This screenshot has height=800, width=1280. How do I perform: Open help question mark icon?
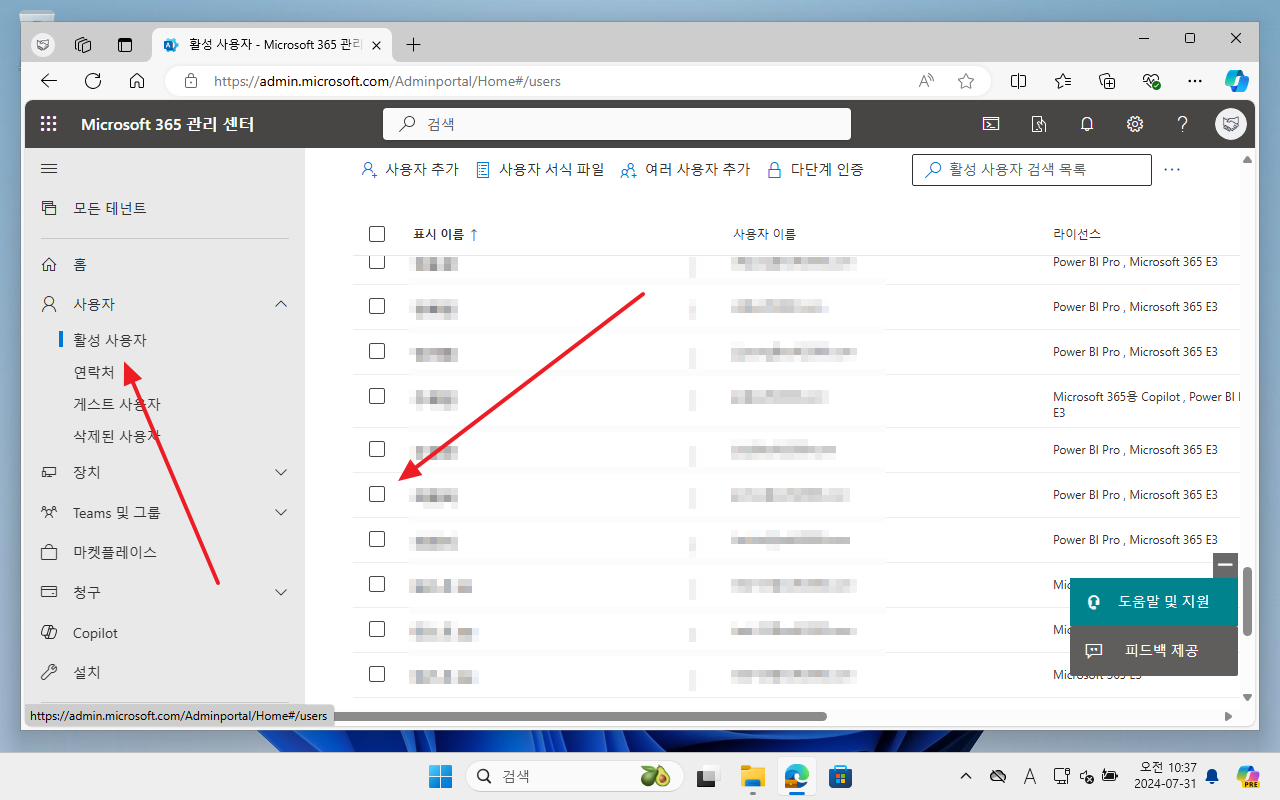coord(1183,124)
